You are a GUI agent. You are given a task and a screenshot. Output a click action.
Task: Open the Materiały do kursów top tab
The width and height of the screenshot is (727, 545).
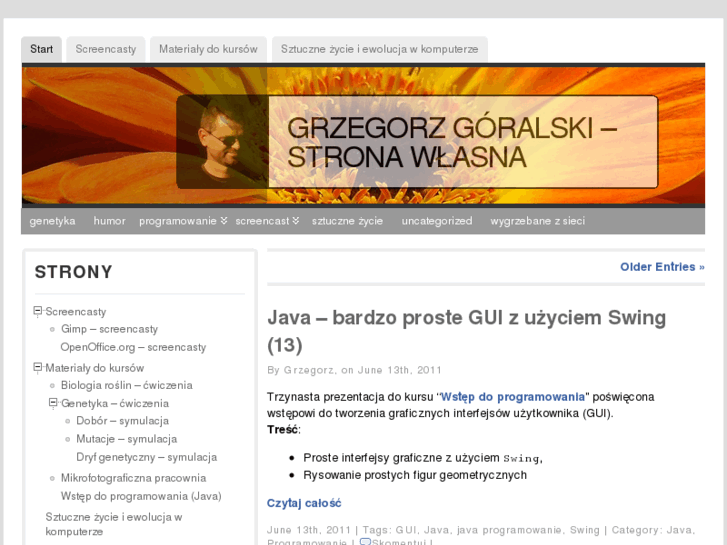click(208, 49)
